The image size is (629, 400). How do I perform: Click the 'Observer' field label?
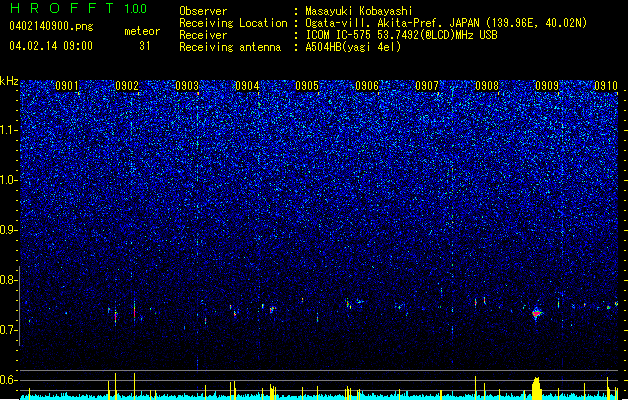[203, 11]
